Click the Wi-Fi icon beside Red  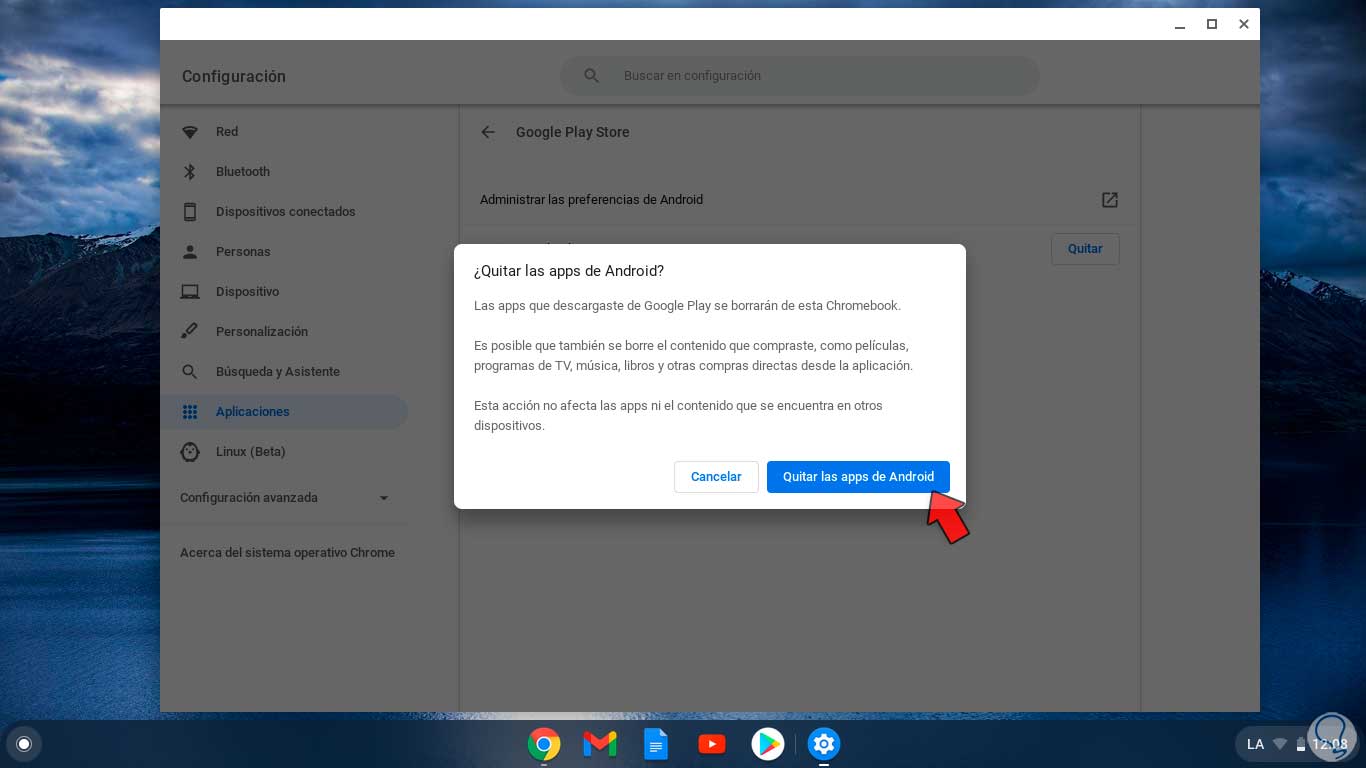(x=190, y=132)
